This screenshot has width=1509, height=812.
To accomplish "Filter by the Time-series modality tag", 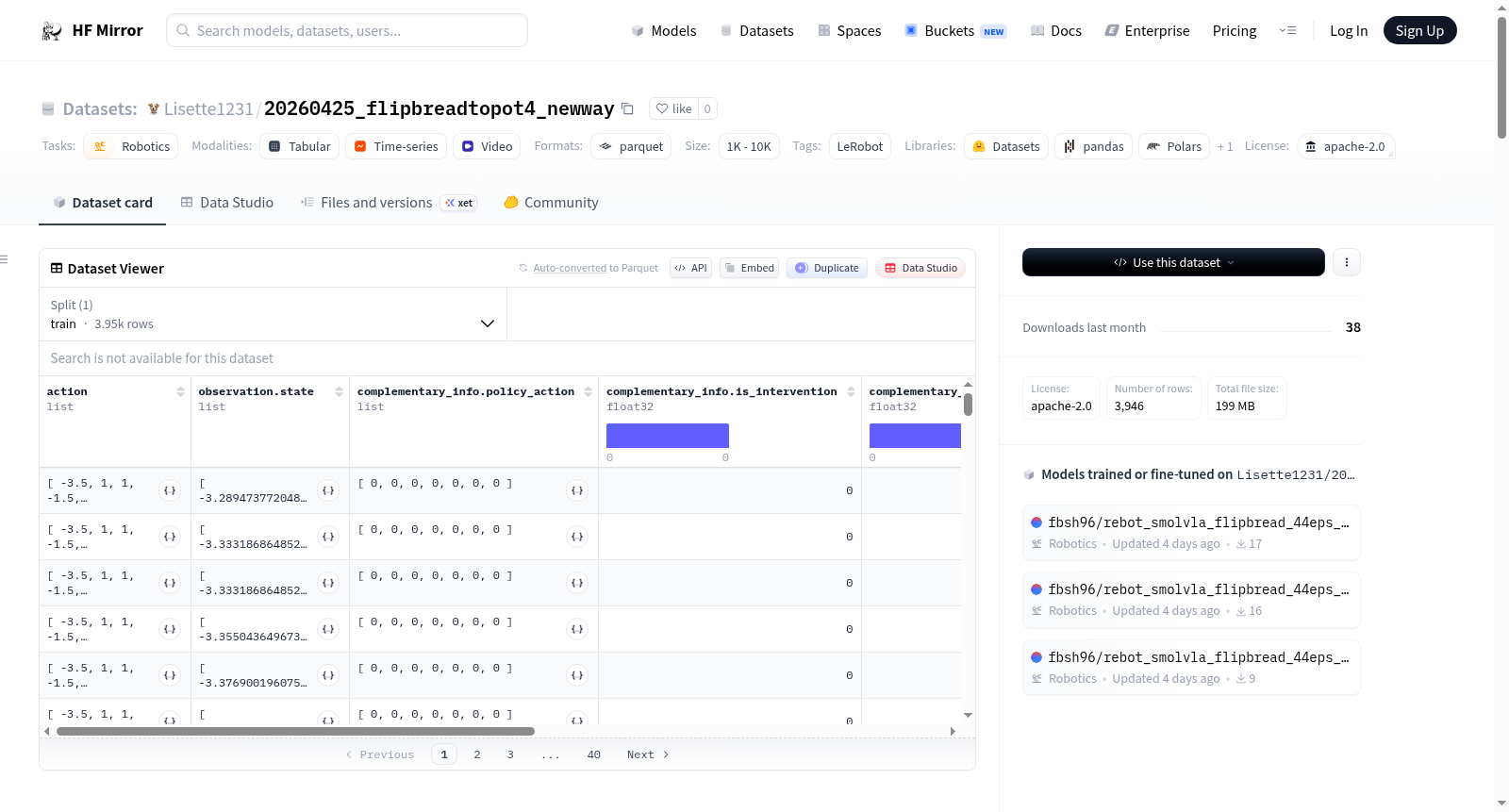I will tap(396, 146).
